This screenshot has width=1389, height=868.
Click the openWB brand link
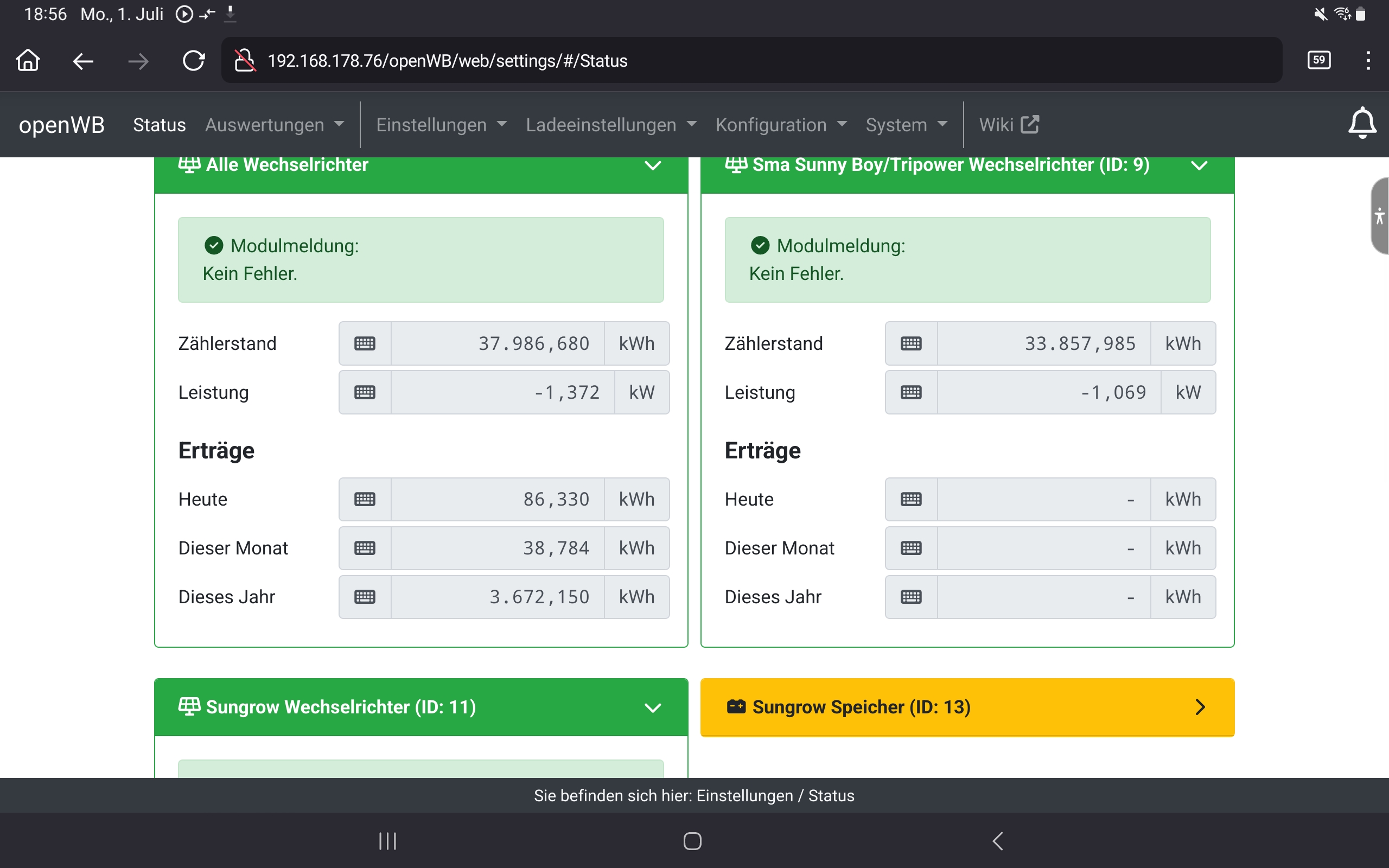tap(61, 125)
